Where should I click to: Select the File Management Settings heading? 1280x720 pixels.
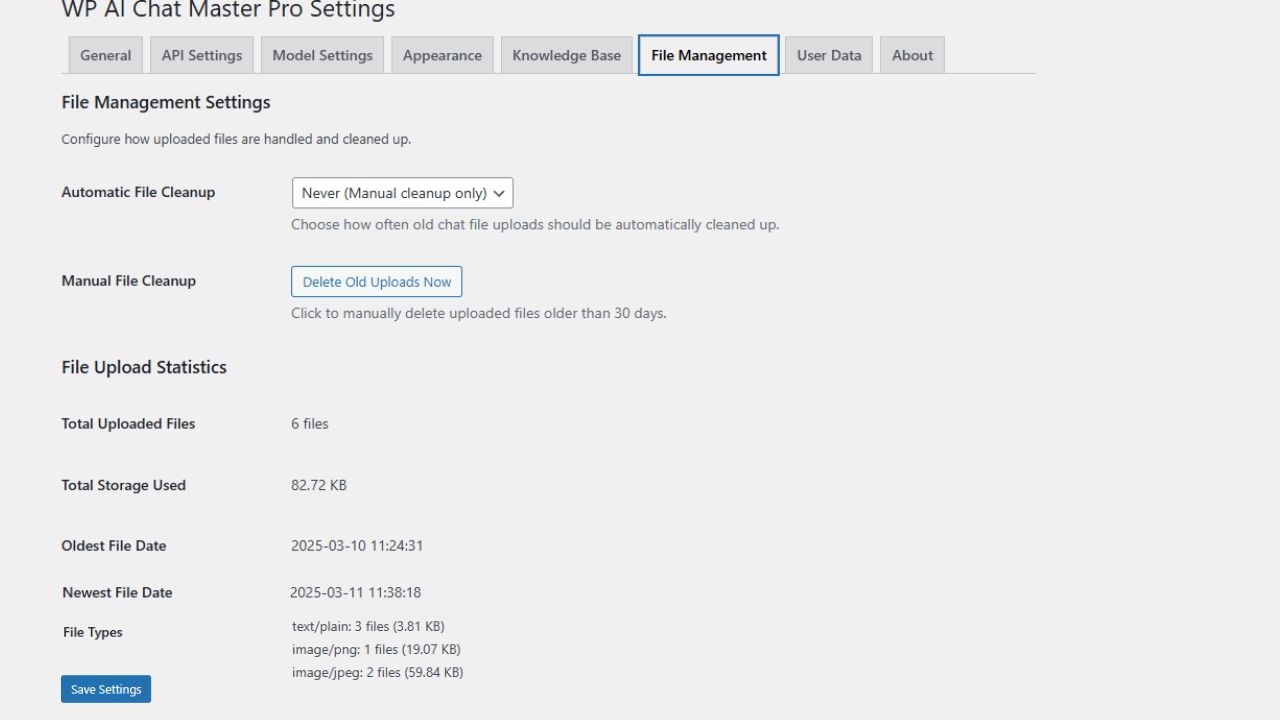pyautogui.click(x=166, y=102)
